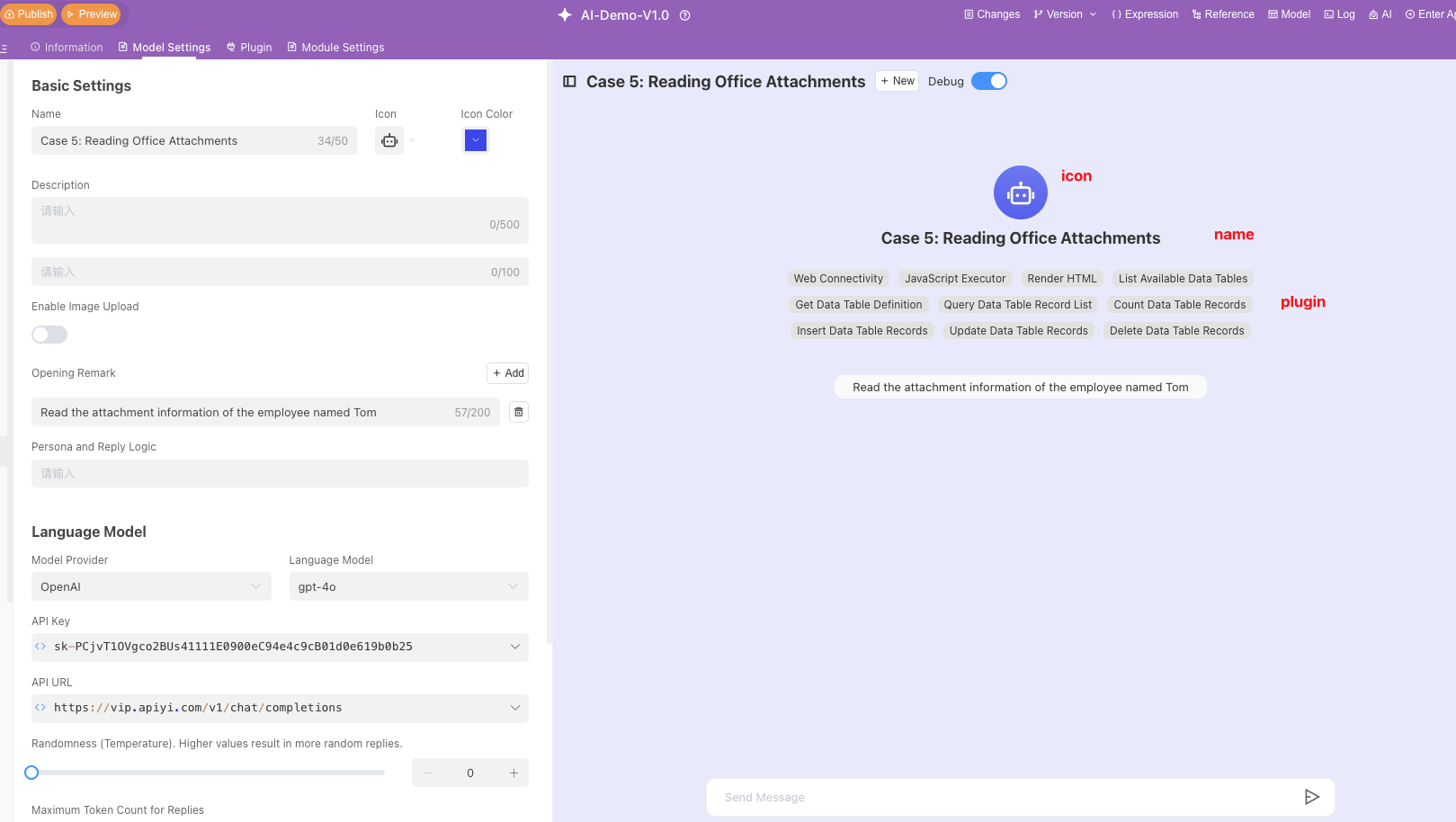
Task: Open the Changes panel in top bar
Action: tap(992, 14)
